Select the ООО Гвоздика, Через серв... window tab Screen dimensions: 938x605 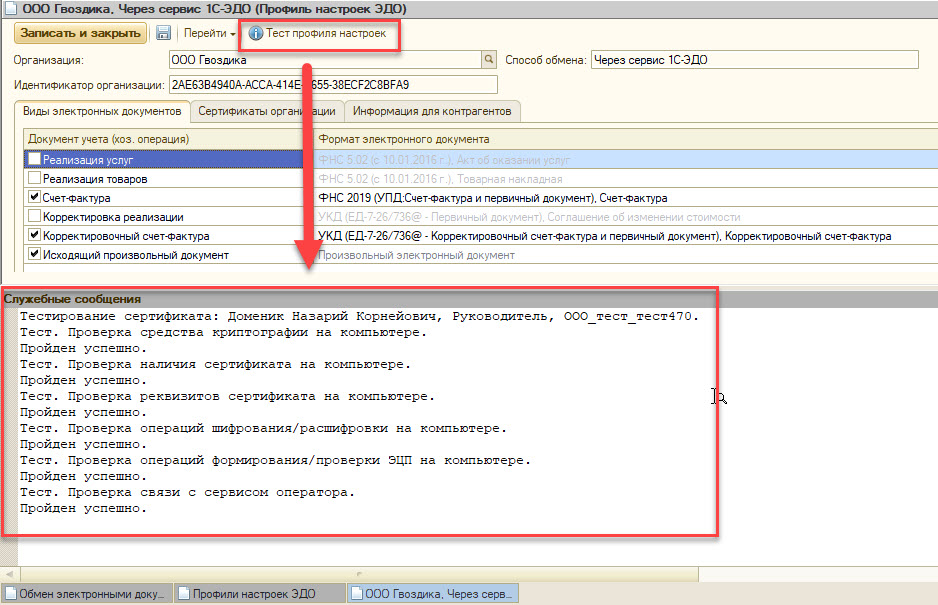(x=433, y=594)
